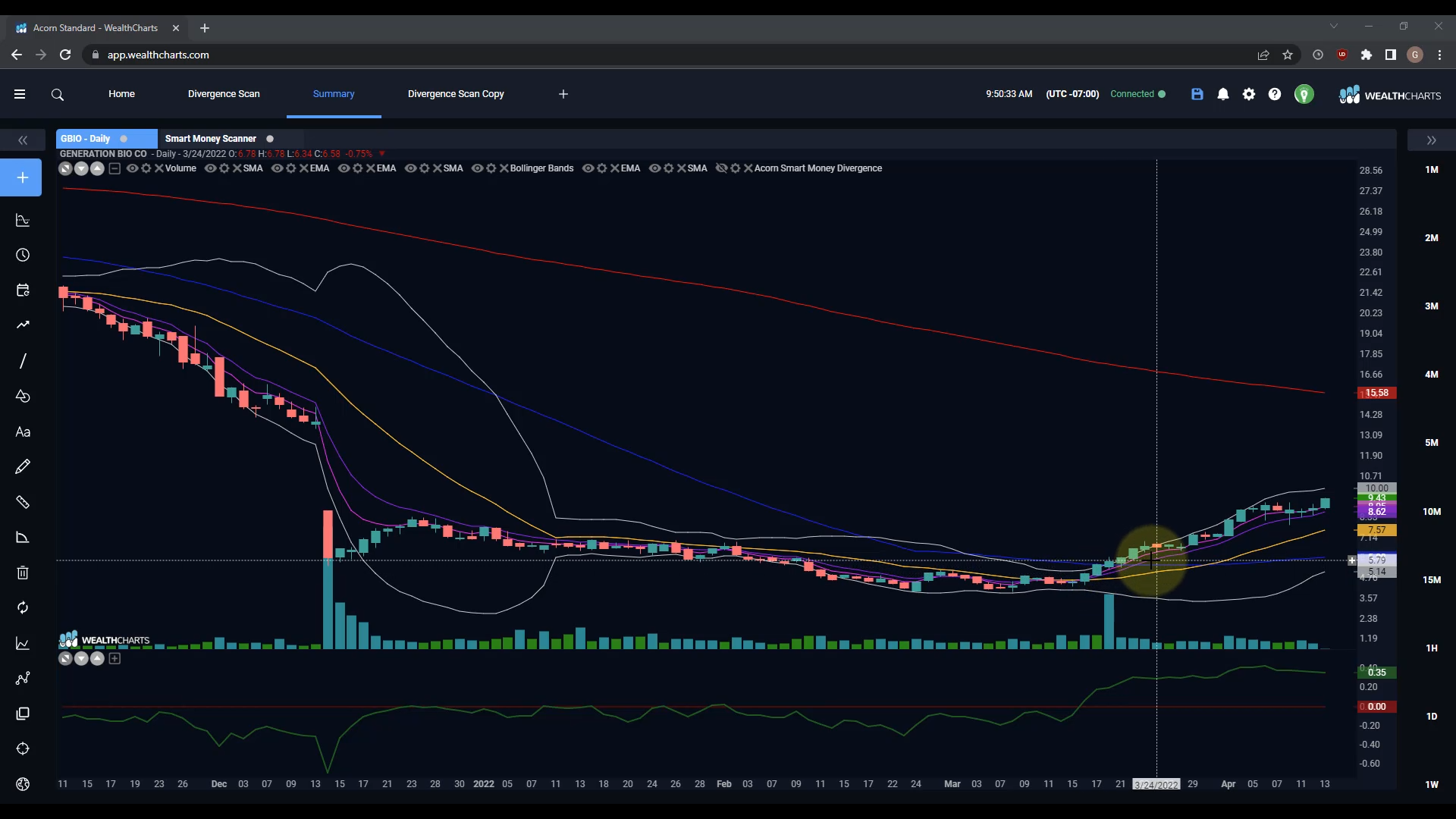This screenshot has height=819, width=1456.
Task: Select the trend arrow drawing tool
Action: tap(23, 325)
